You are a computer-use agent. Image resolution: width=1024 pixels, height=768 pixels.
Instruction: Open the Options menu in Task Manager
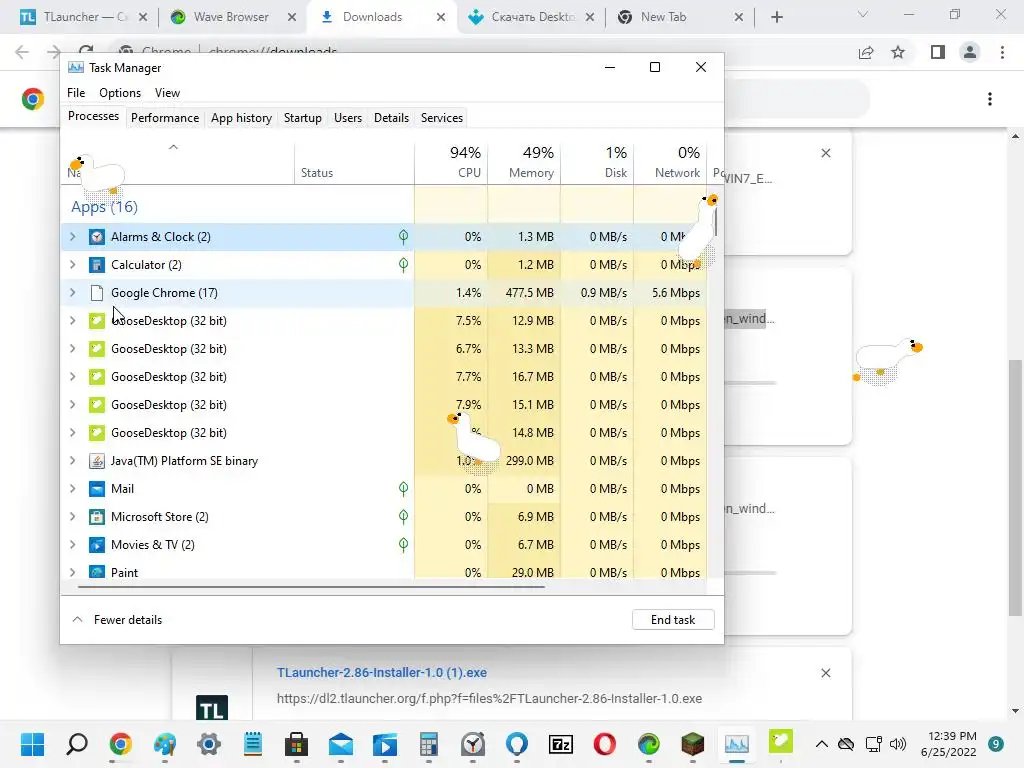click(x=120, y=93)
